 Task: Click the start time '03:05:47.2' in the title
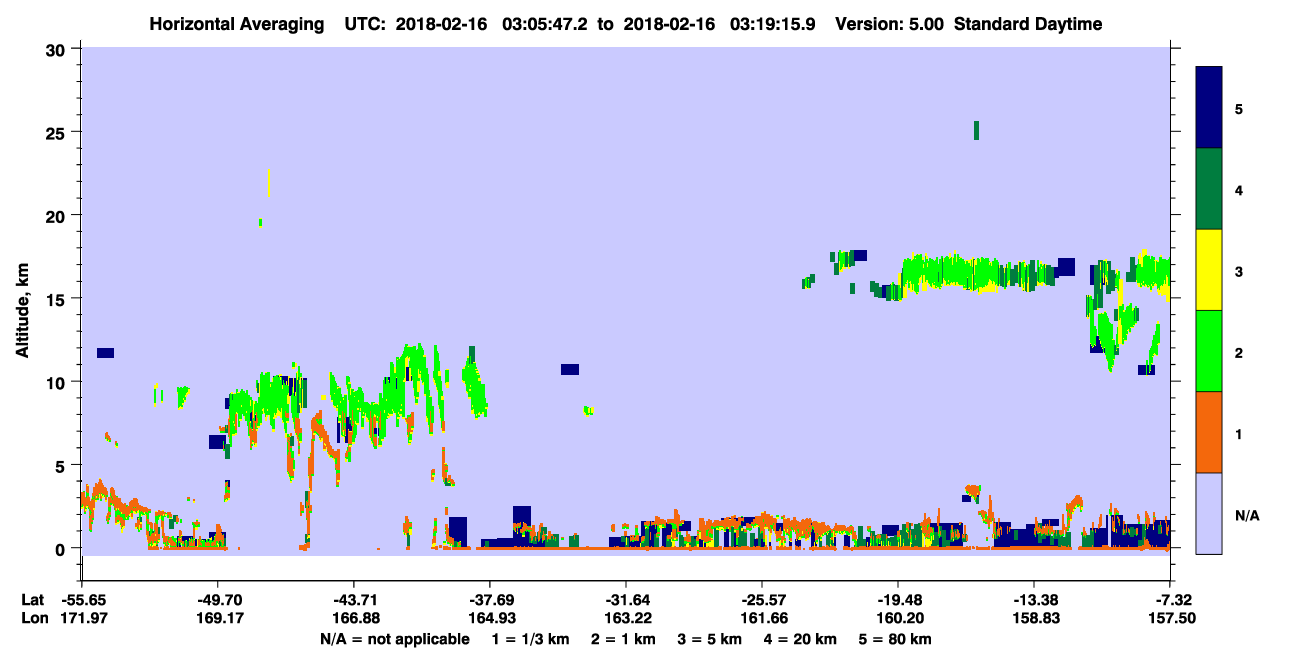(547, 24)
